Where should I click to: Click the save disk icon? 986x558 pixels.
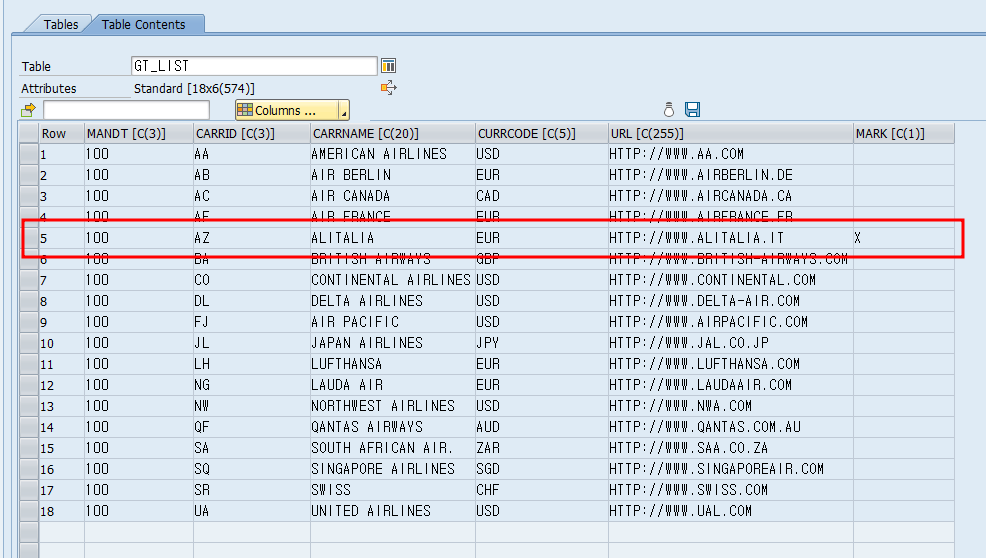click(x=692, y=109)
